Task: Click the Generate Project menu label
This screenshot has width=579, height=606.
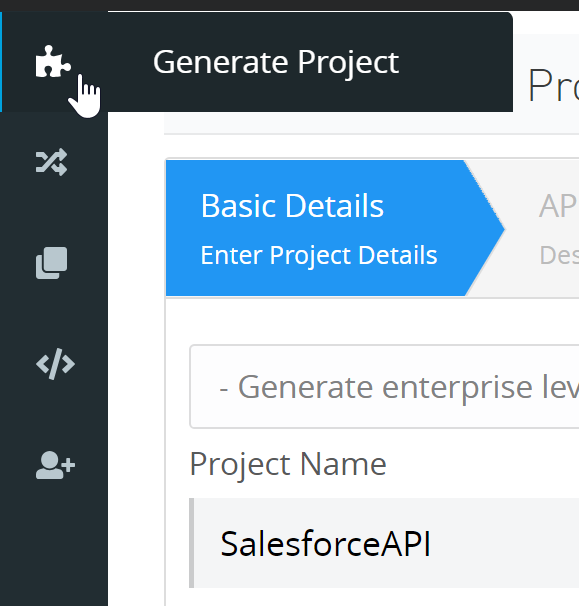Action: click(x=276, y=62)
